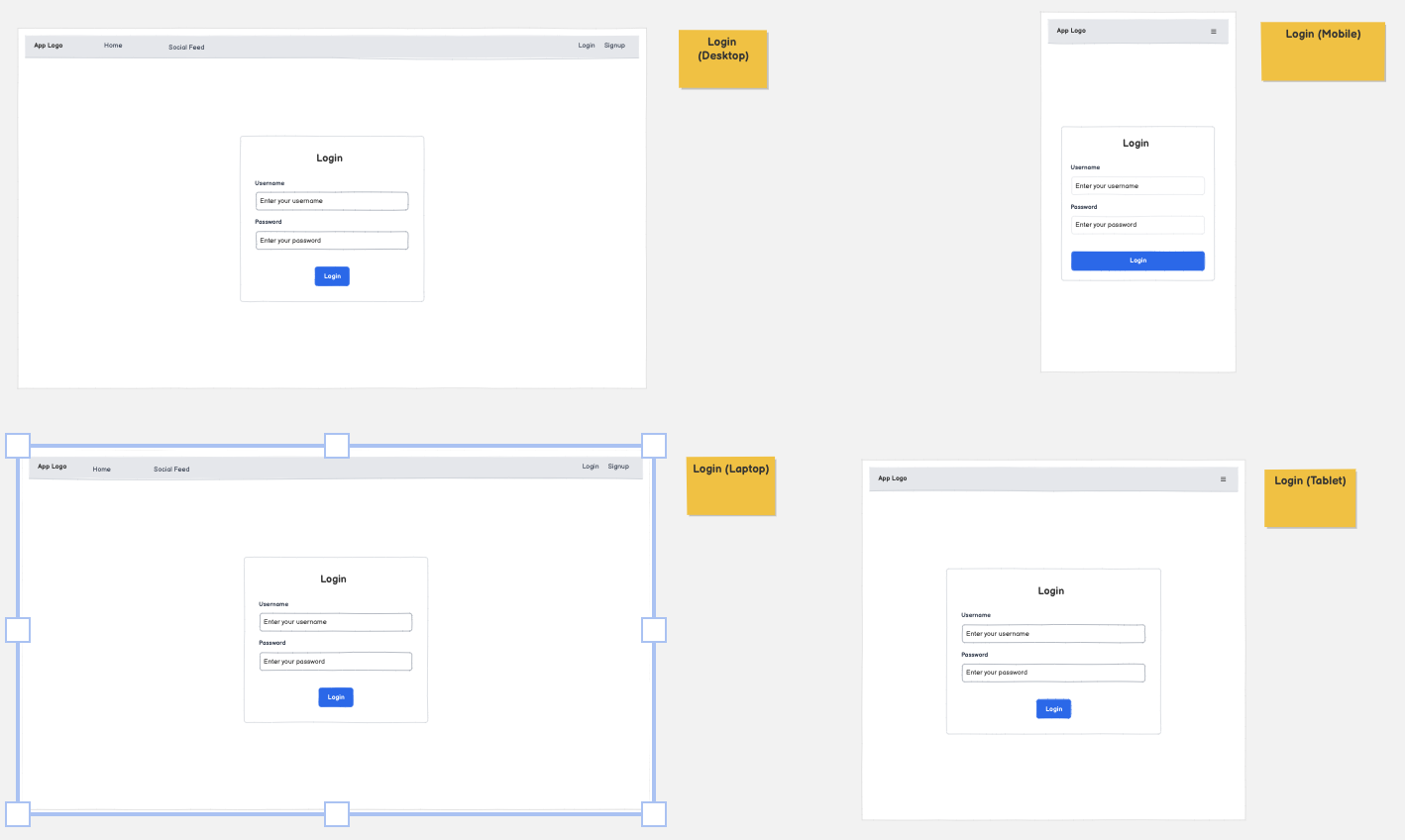Select the Login (Laptop) sticky note
The width and height of the screenshot is (1405, 840).
[x=731, y=485]
